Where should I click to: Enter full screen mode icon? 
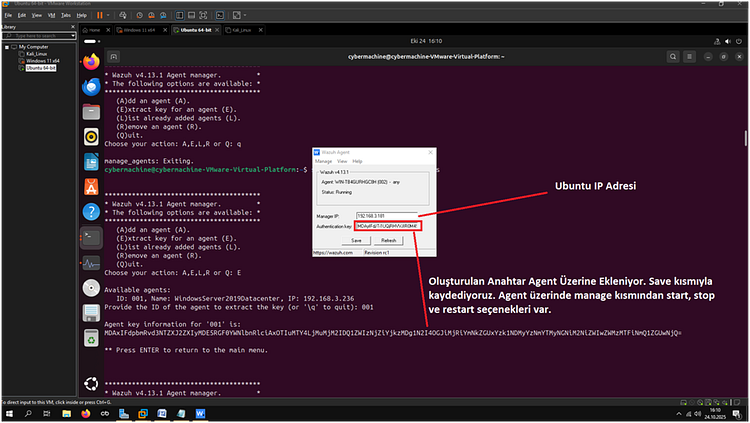203,15
